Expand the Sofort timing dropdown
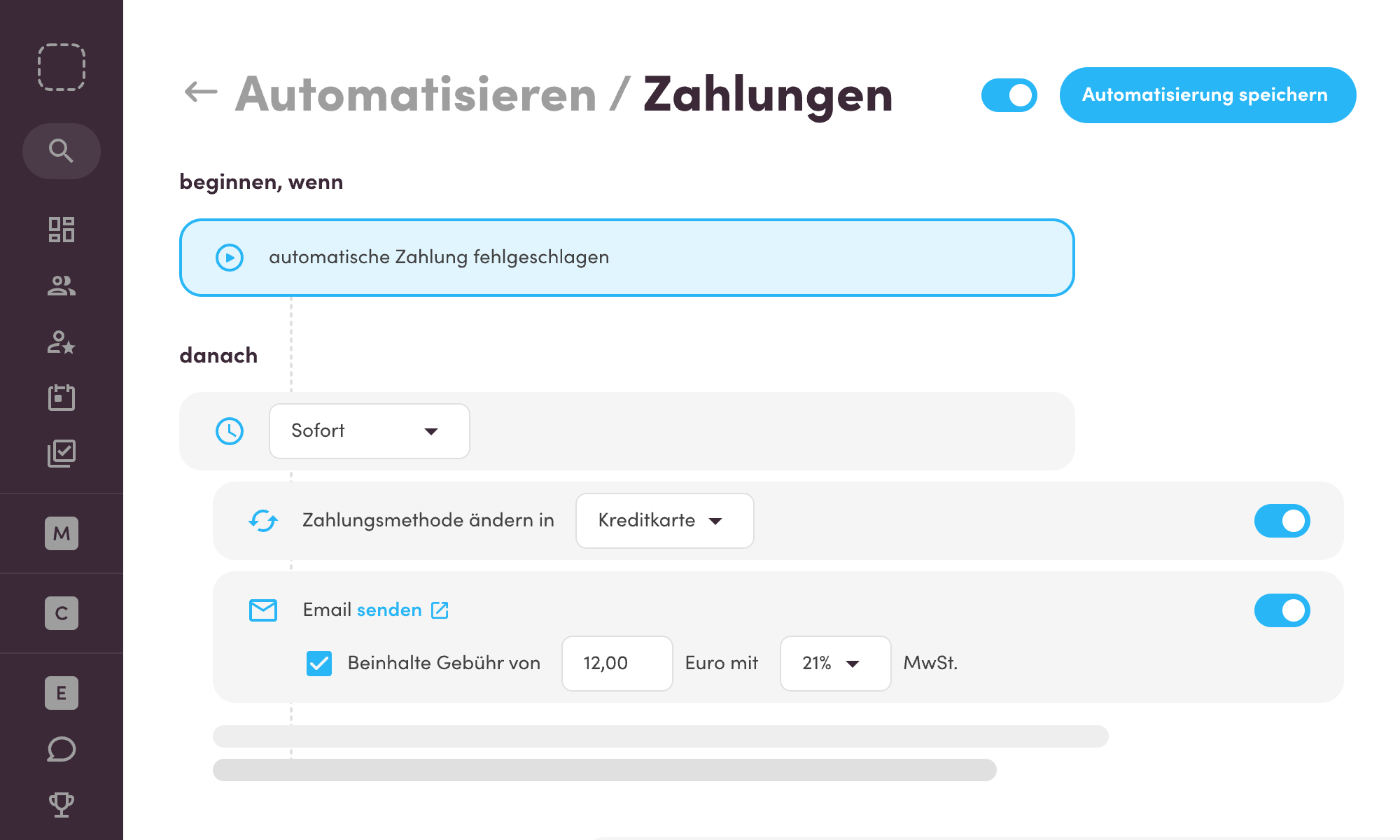Viewport: 1400px width, 840px height. click(x=369, y=431)
